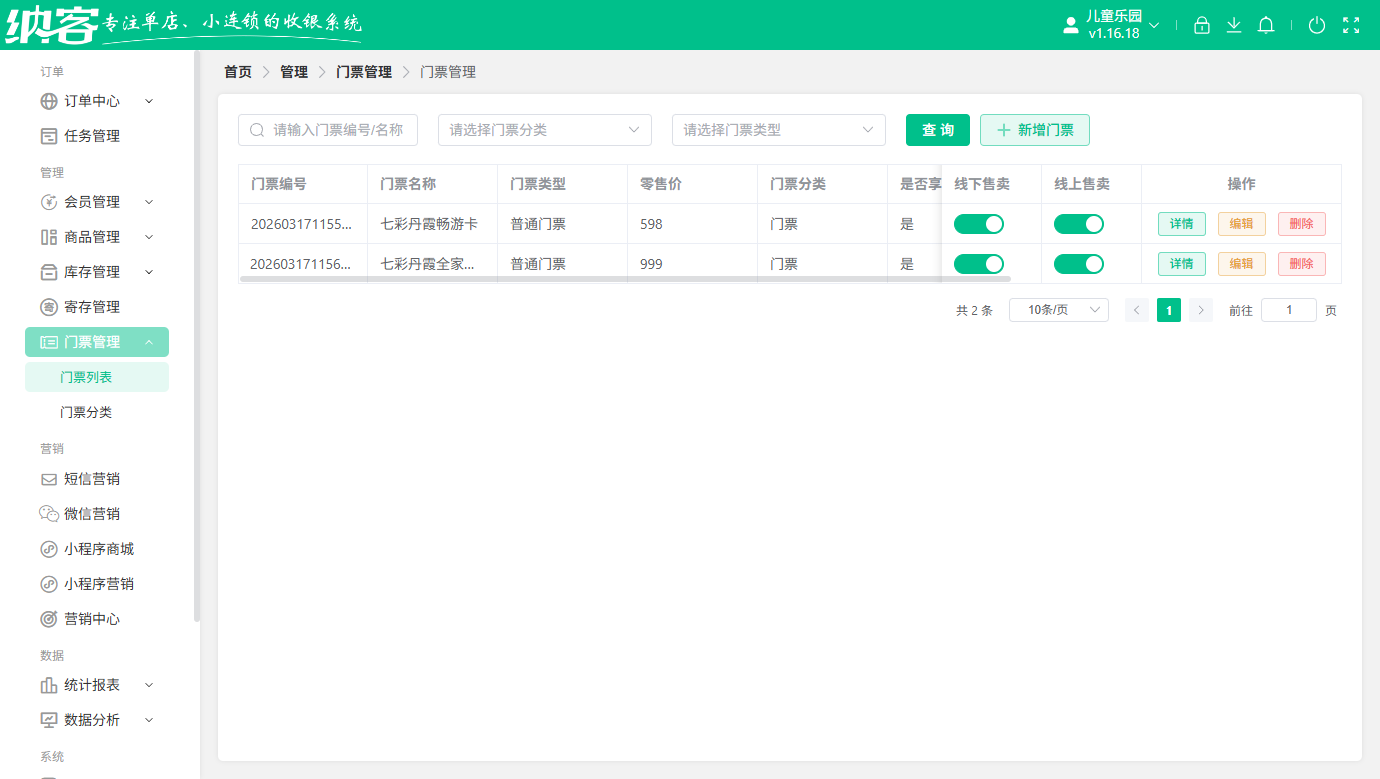The height and width of the screenshot is (779, 1380).
Task: Open the 请选择门票分类 dropdown
Action: pyautogui.click(x=544, y=130)
